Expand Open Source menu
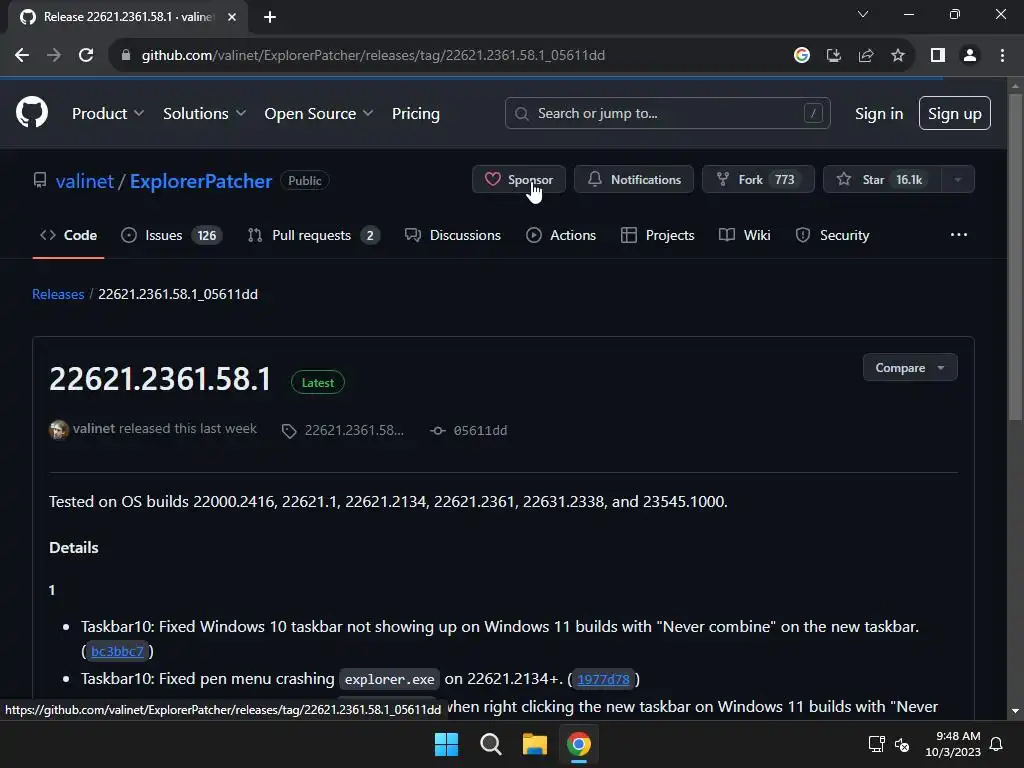 (319, 113)
